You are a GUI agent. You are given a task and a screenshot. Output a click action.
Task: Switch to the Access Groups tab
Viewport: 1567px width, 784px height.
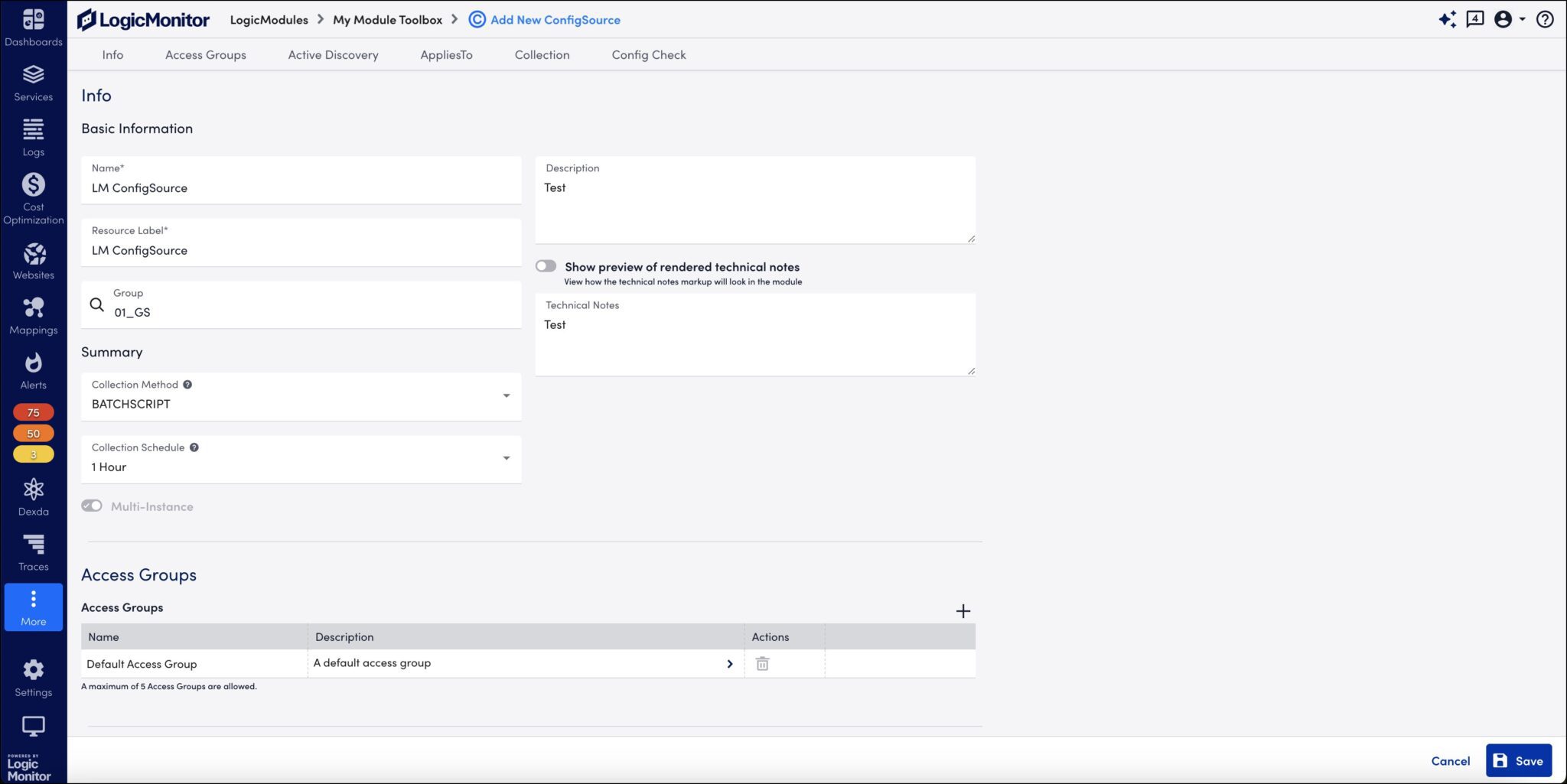(x=206, y=55)
